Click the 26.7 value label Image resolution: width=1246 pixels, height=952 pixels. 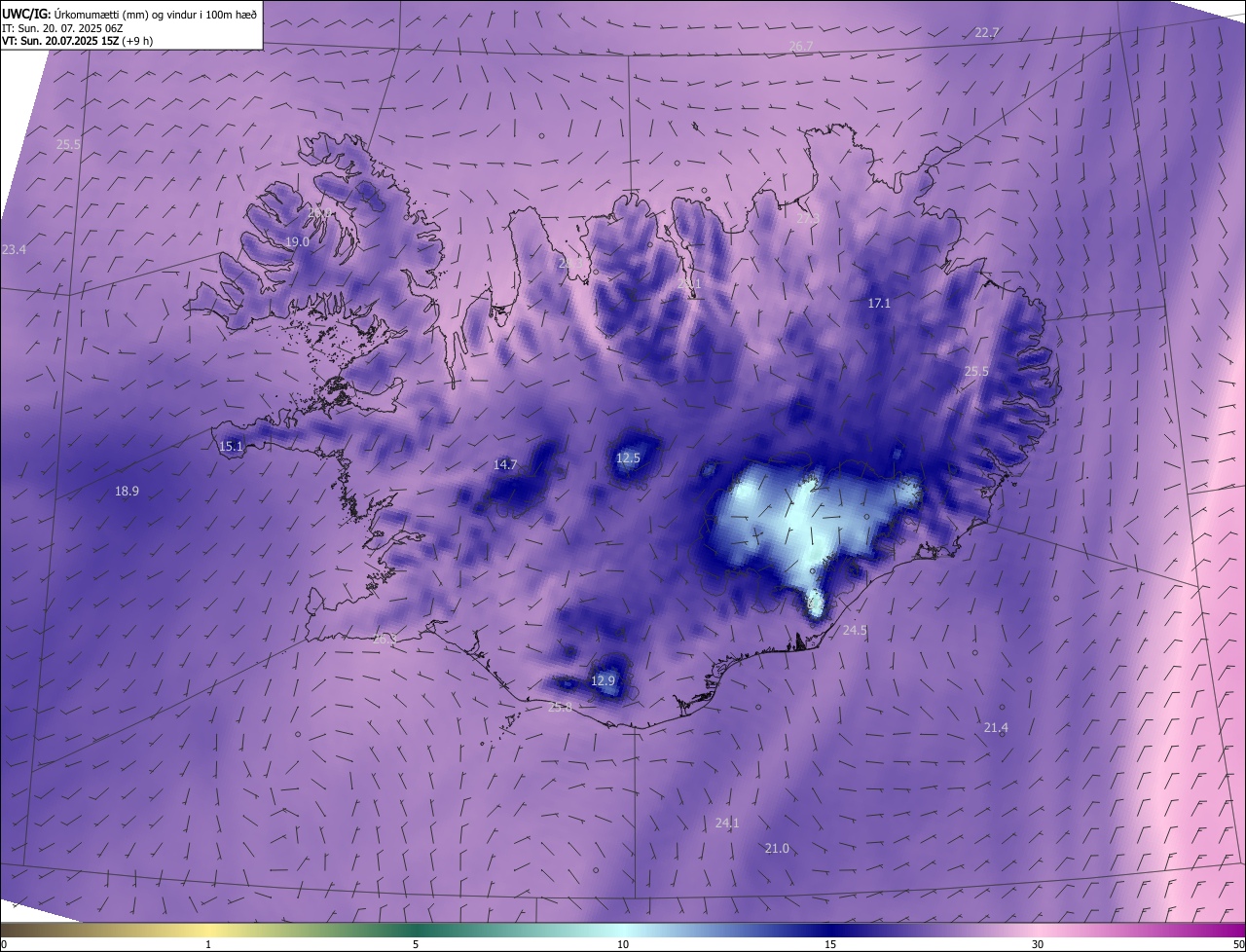[x=801, y=47]
